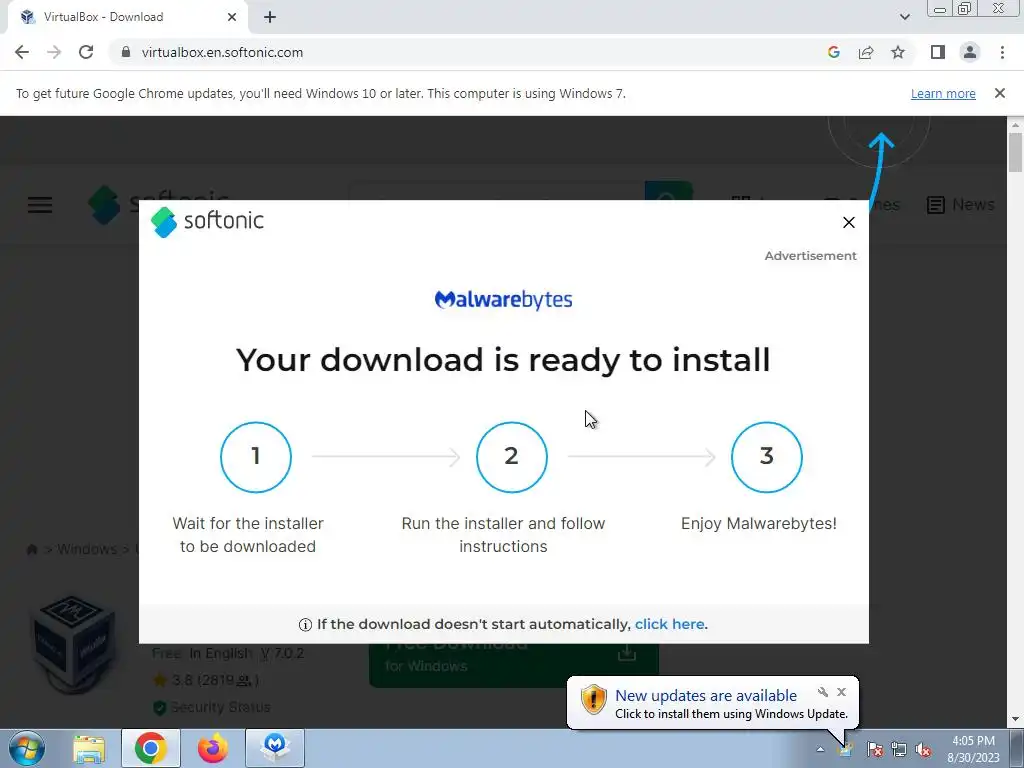Image resolution: width=1024 pixels, height=768 pixels.
Task: Click the address bar URL
Action: (x=222, y=52)
